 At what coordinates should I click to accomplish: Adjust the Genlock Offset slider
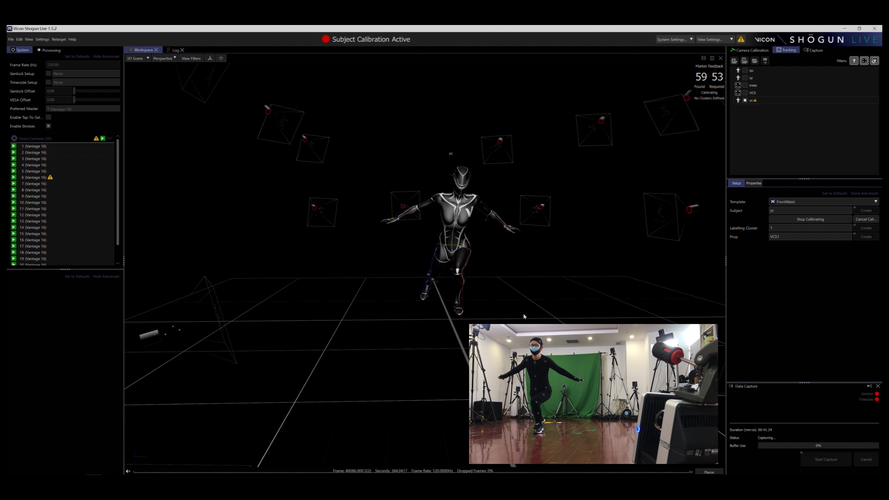(x=74, y=91)
